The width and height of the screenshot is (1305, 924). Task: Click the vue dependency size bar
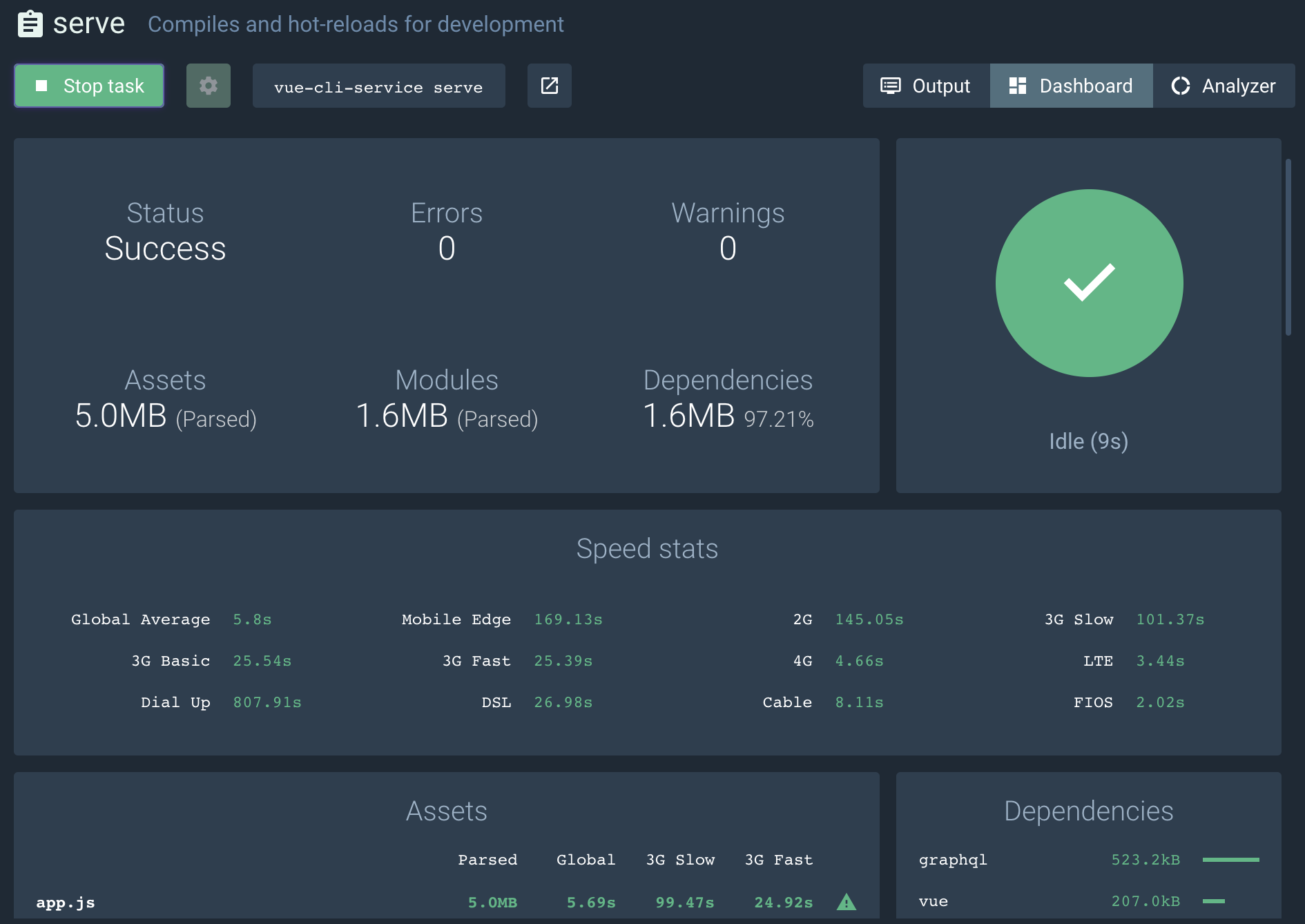[1214, 901]
